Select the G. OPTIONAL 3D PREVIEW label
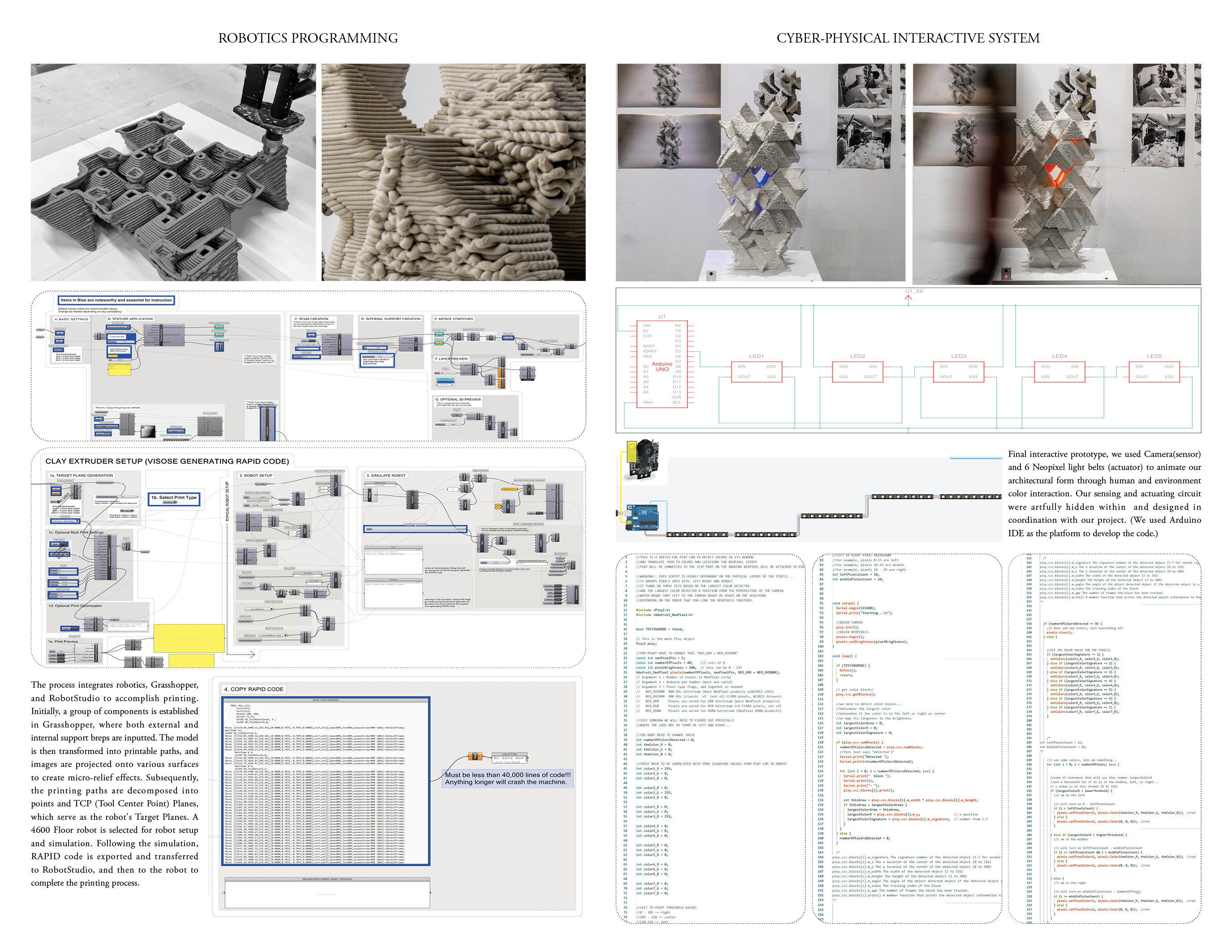The width and height of the screenshot is (1232, 952). pos(458,399)
